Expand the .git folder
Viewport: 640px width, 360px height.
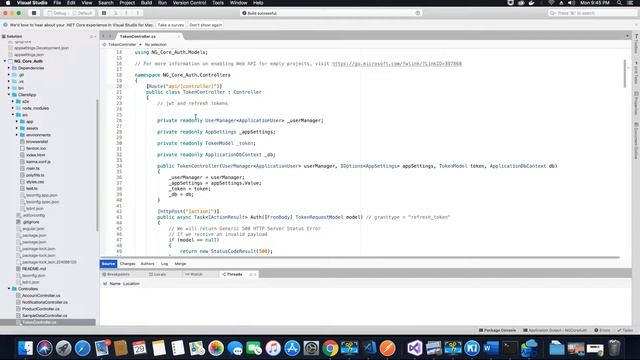click(9, 75)
